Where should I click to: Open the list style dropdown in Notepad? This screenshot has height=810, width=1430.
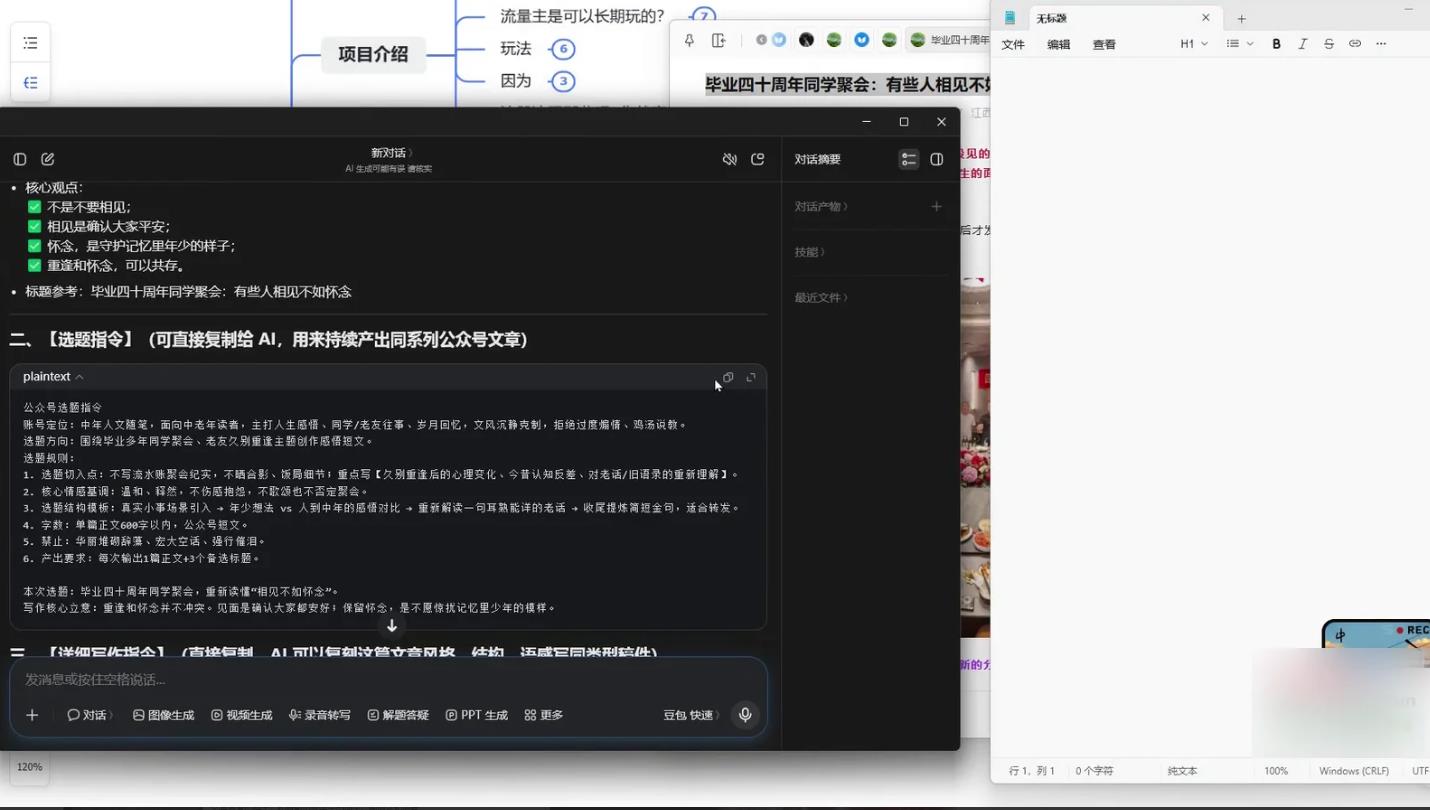click(1240, 44)
